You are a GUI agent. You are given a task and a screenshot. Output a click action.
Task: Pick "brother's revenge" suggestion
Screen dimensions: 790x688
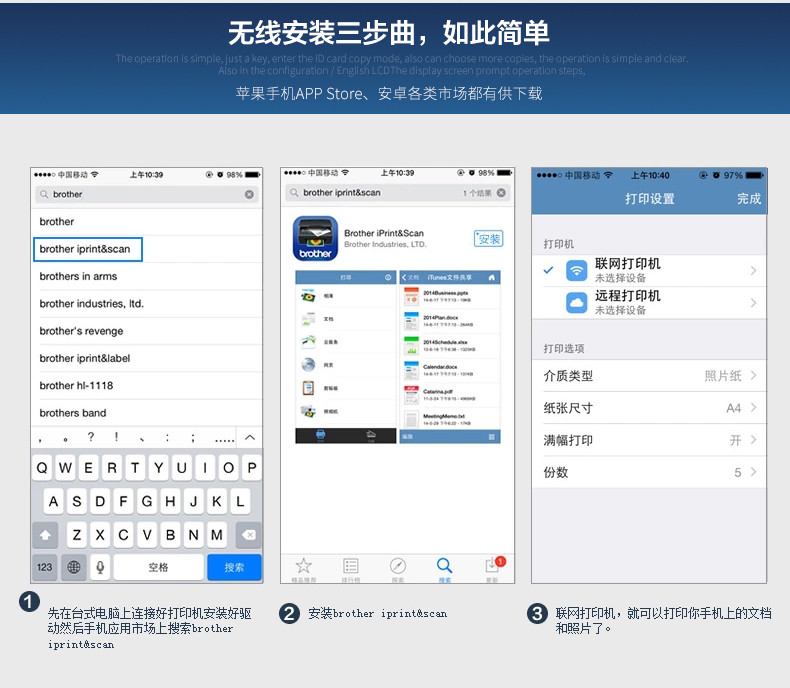(147, 331)
